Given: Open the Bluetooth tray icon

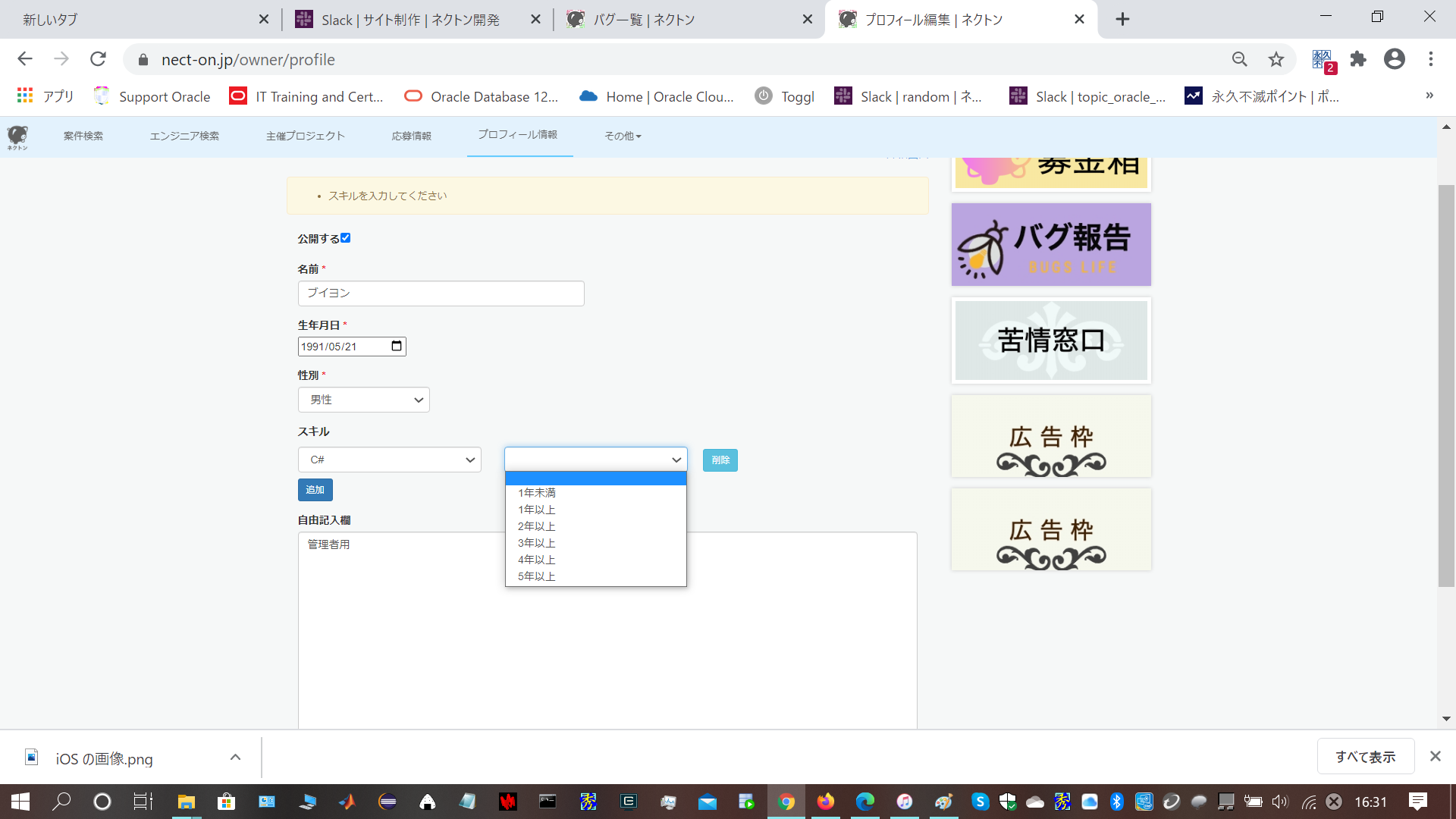Looking at the screenshot, I should point(1116,802).
